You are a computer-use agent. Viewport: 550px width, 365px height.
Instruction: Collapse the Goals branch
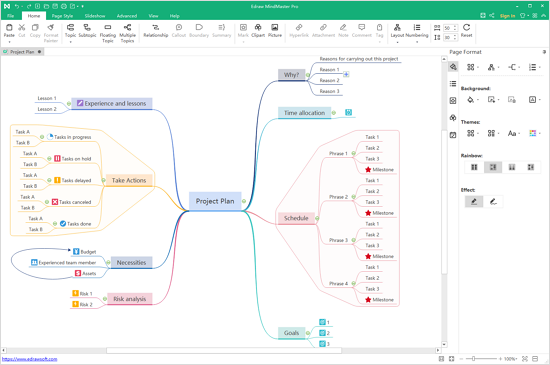coord(308,333)
